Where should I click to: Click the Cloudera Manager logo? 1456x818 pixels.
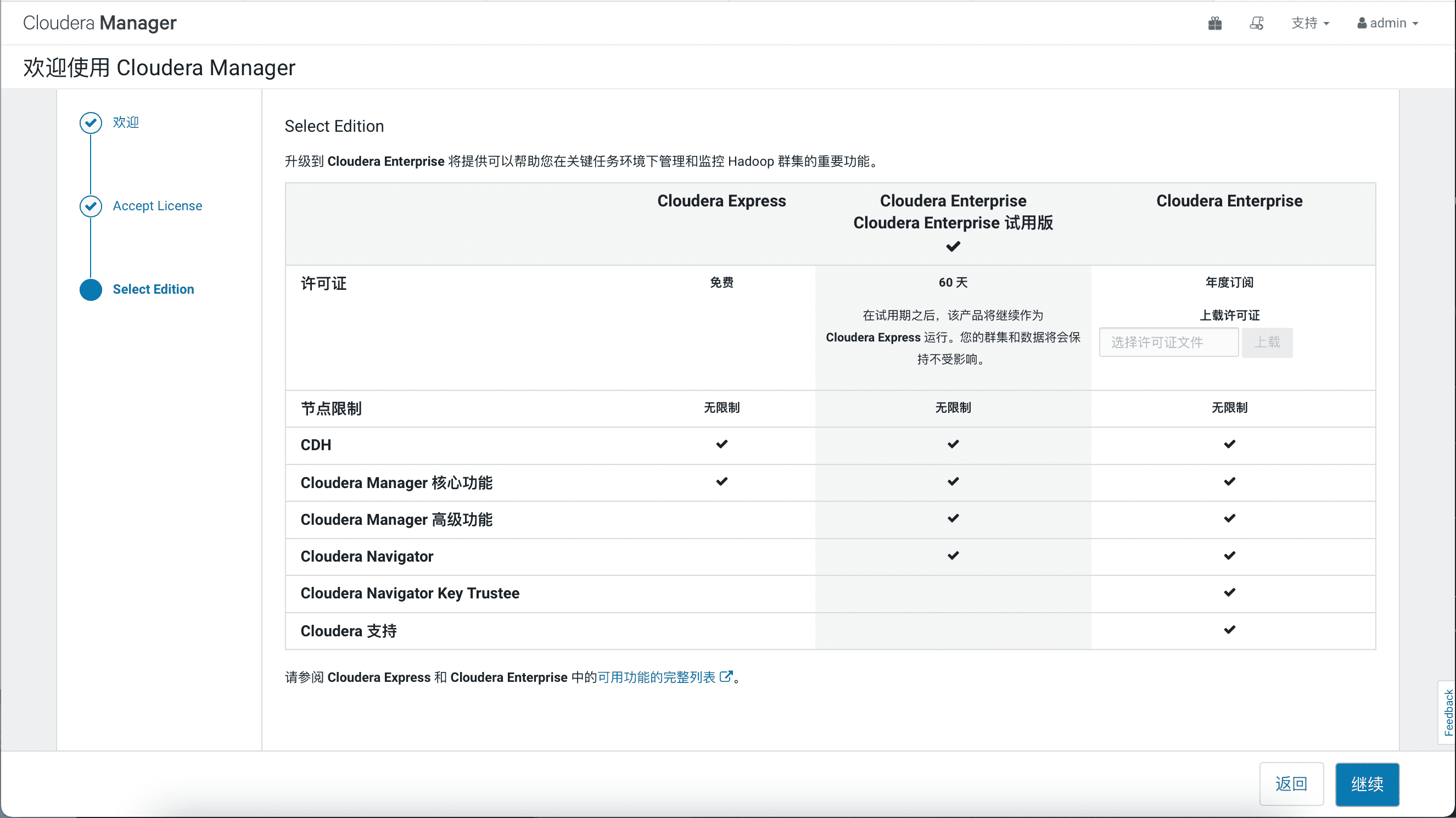(x=99, y=23)
